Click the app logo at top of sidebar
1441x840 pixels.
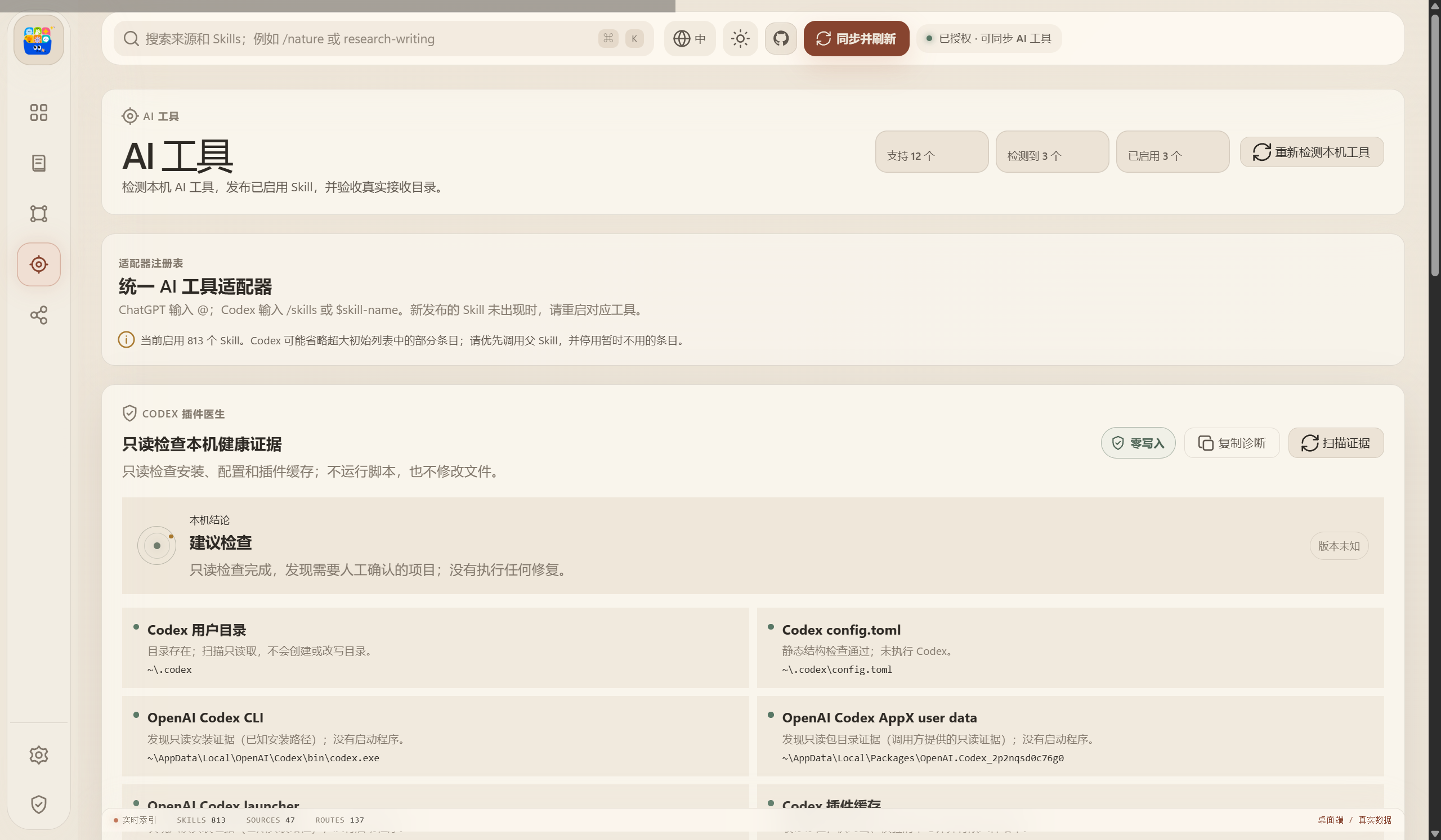click(38, 40)
